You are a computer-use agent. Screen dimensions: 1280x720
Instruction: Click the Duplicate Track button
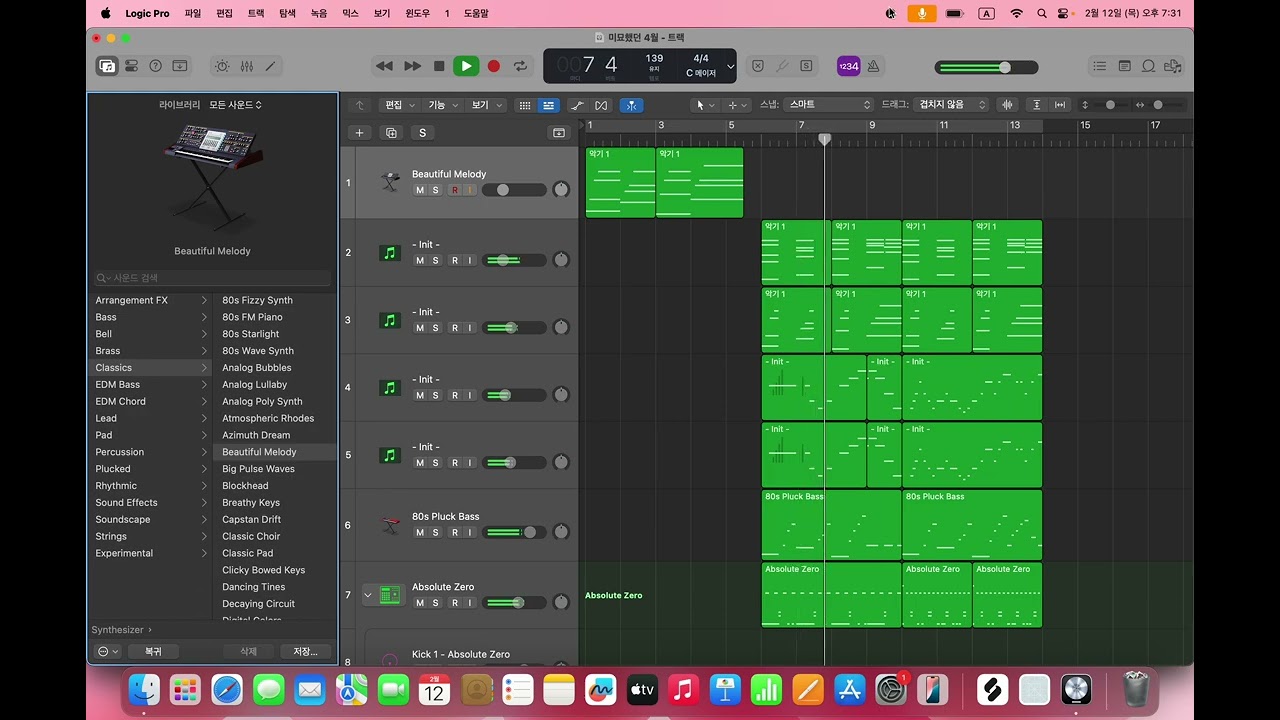coord(391,133)
